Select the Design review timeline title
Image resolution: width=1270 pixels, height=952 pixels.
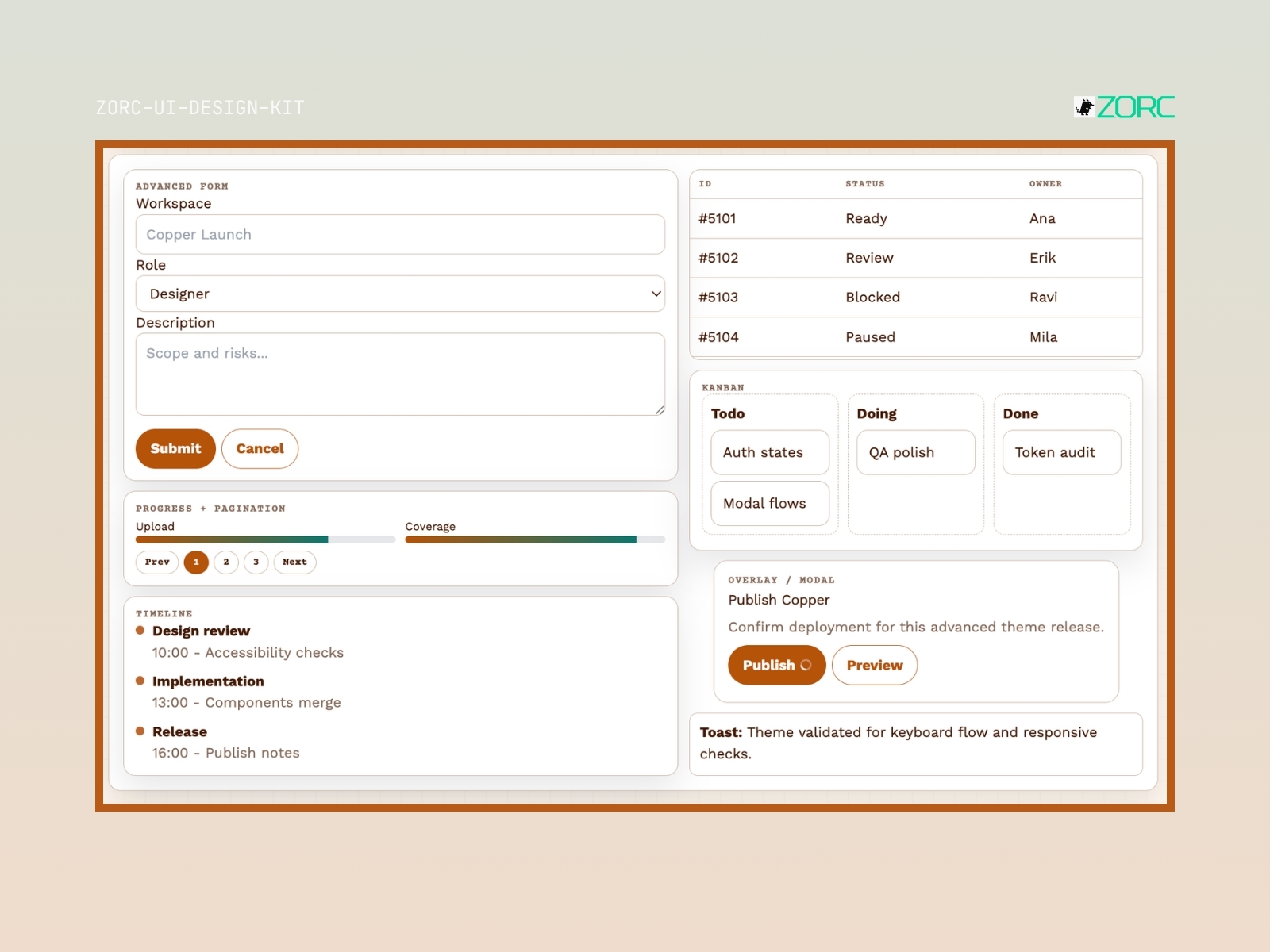coord(201,631)
